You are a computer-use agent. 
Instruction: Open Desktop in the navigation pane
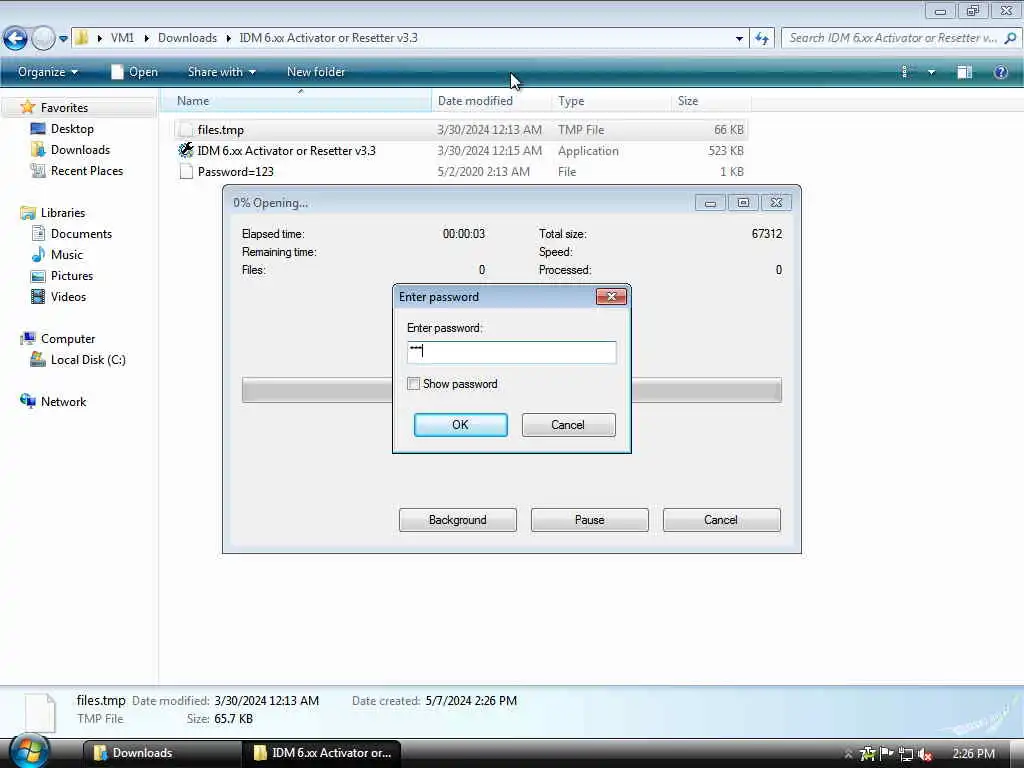(x=72, y=129)
